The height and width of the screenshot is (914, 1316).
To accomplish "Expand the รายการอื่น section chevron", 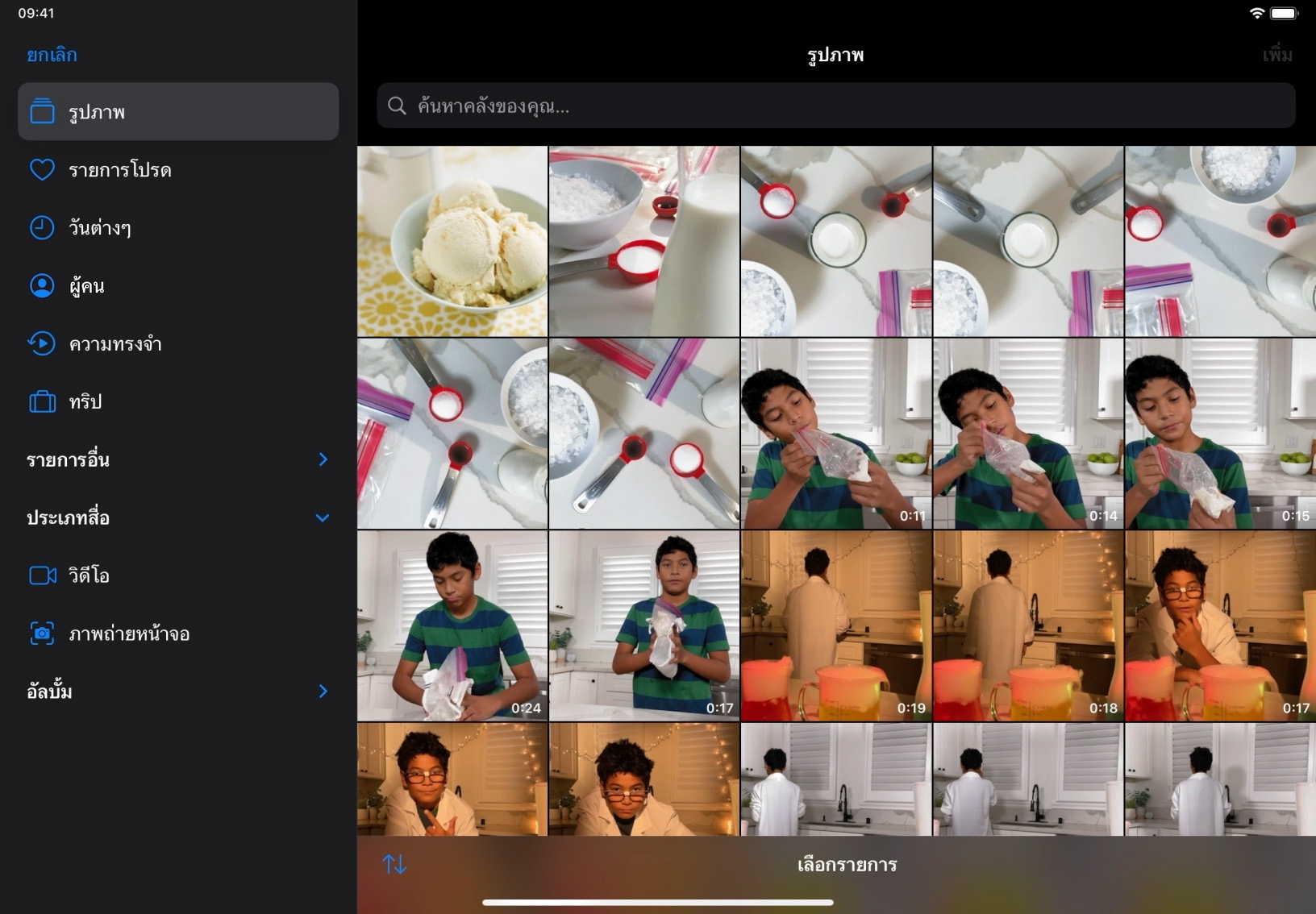I will point(323,459).
